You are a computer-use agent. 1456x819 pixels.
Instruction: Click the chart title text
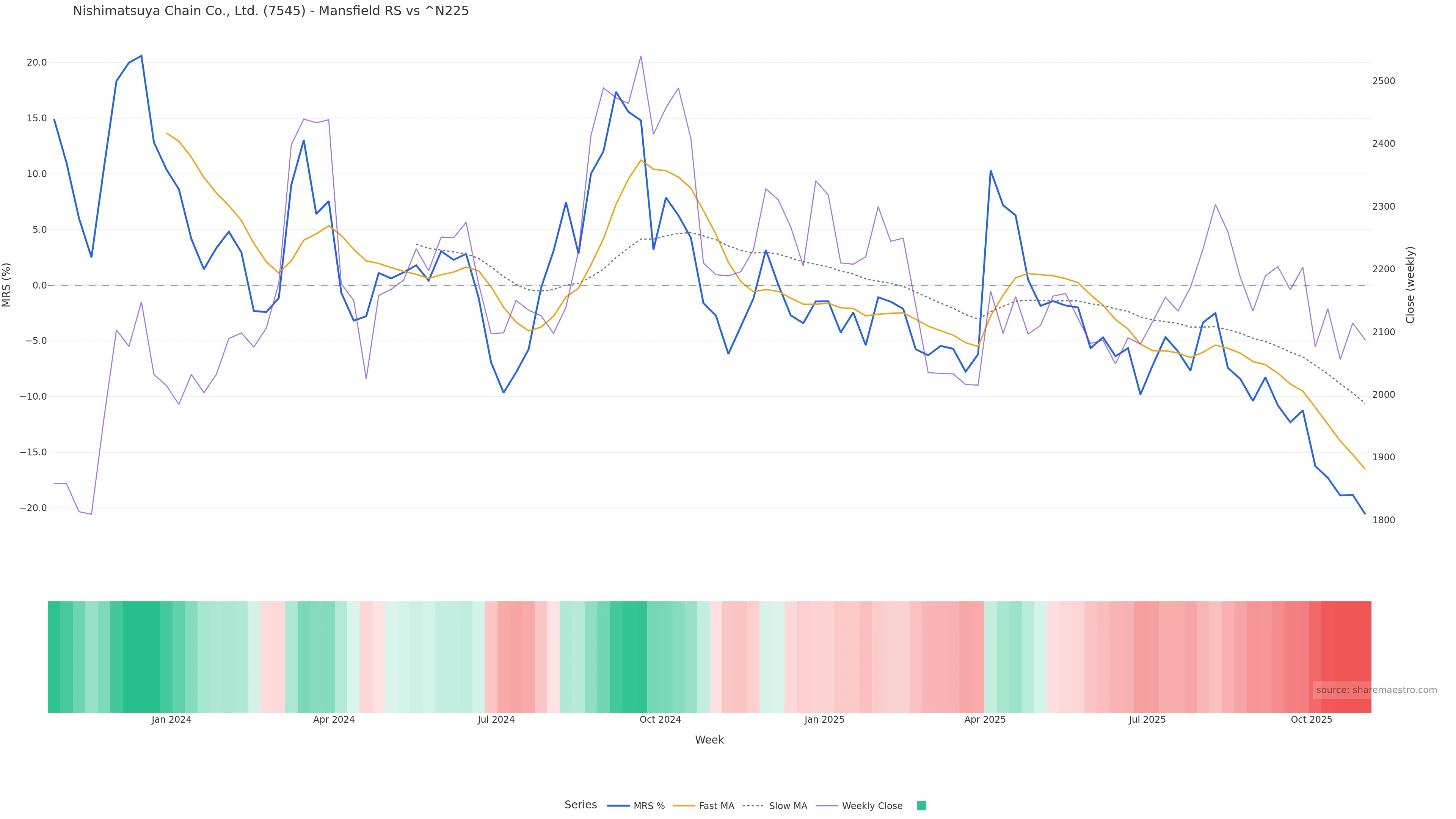271,11
